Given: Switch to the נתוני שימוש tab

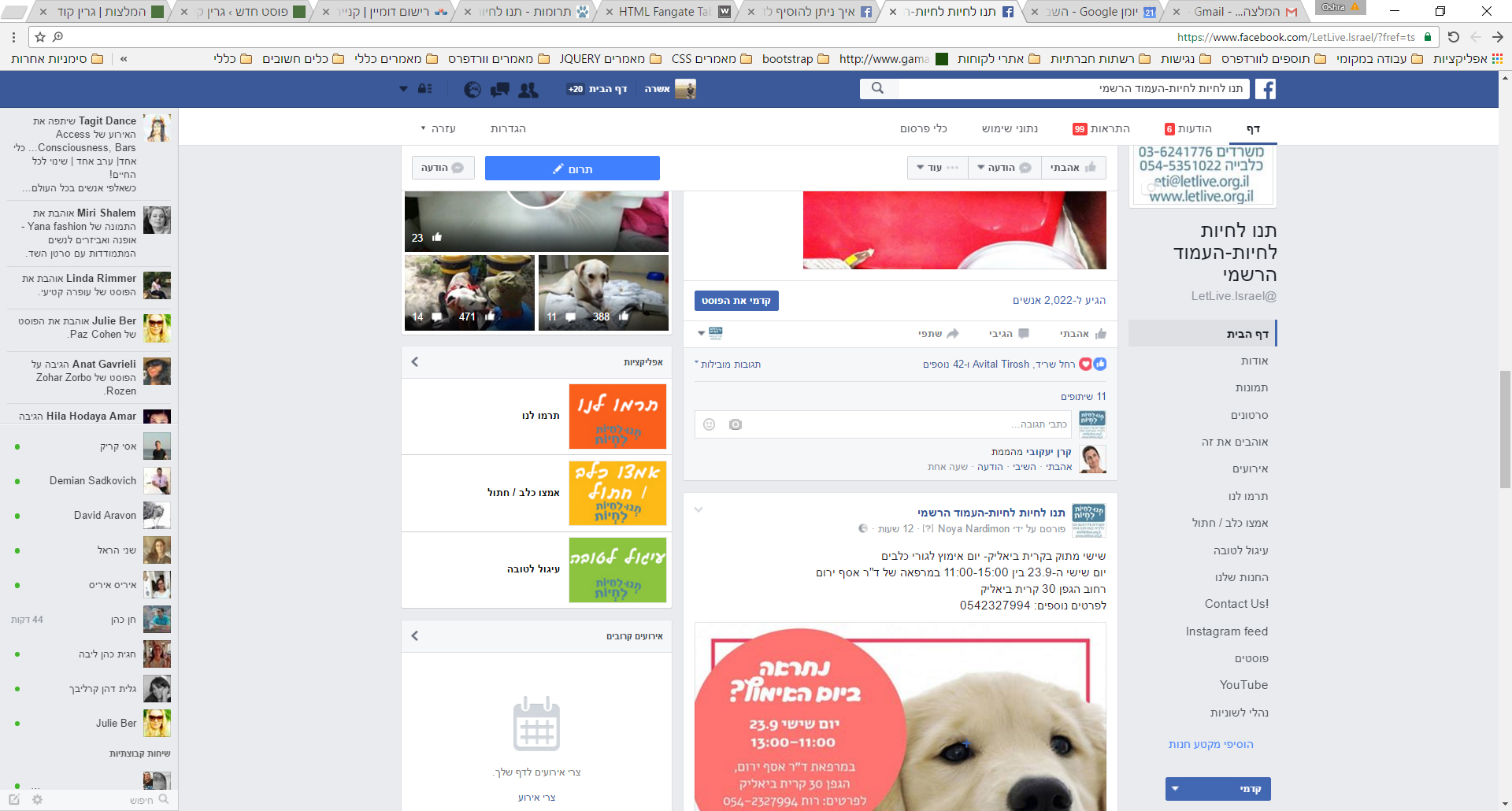Looking at the screenshot, I should click(1010, 128).
